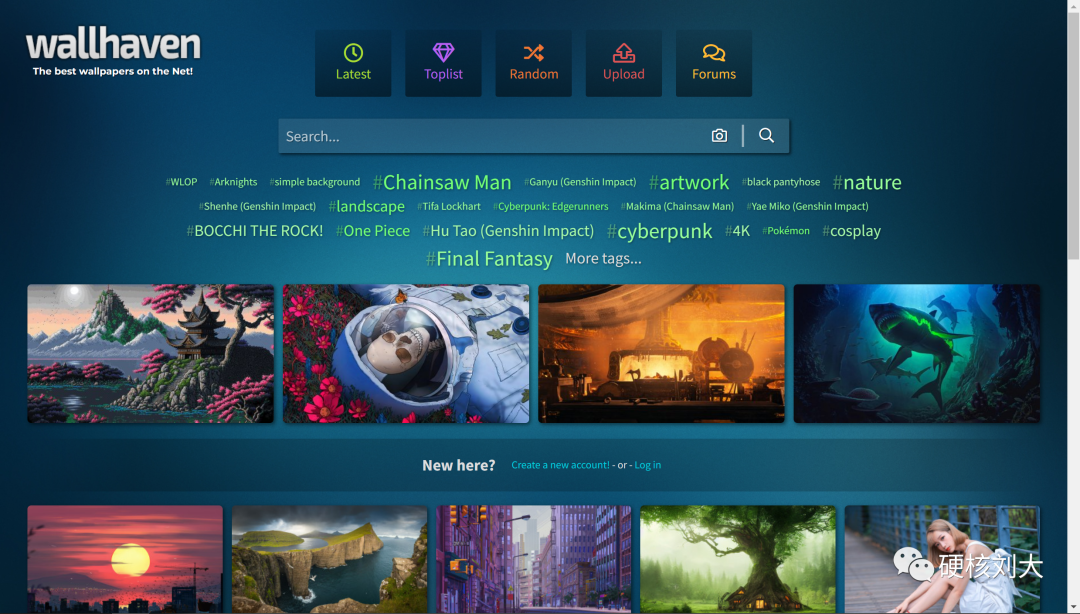Screen dimensions: 1080x614
Task: Open the #Chainsaw Man tag
Action: tap(442, 182)
